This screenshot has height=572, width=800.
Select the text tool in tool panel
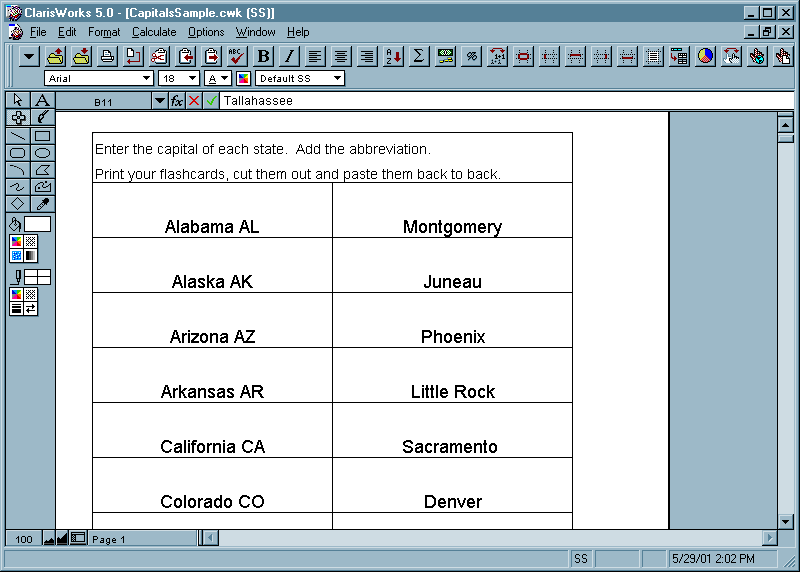click(x=42, y=101)
